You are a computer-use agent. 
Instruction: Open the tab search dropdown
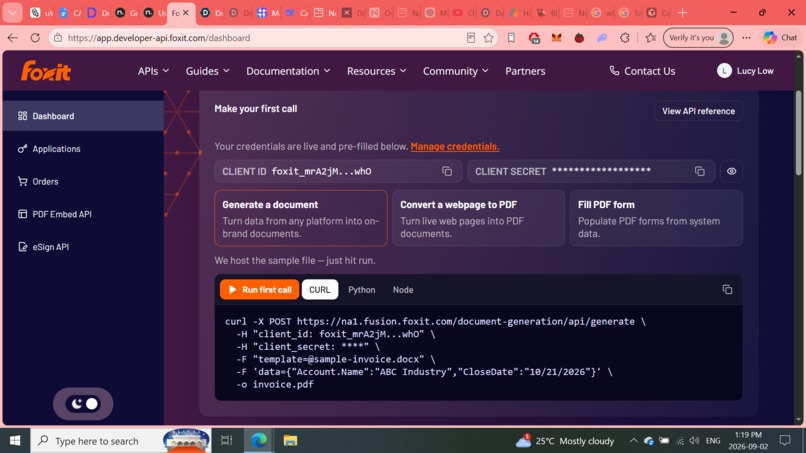pos(12,13)
